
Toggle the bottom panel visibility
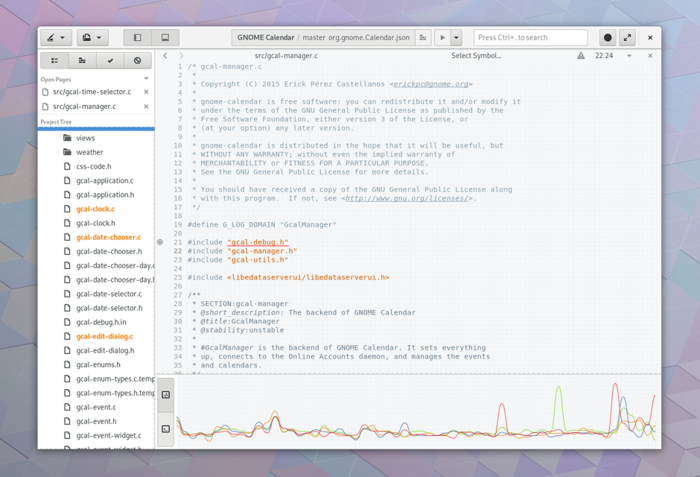(x=165, y=38)
